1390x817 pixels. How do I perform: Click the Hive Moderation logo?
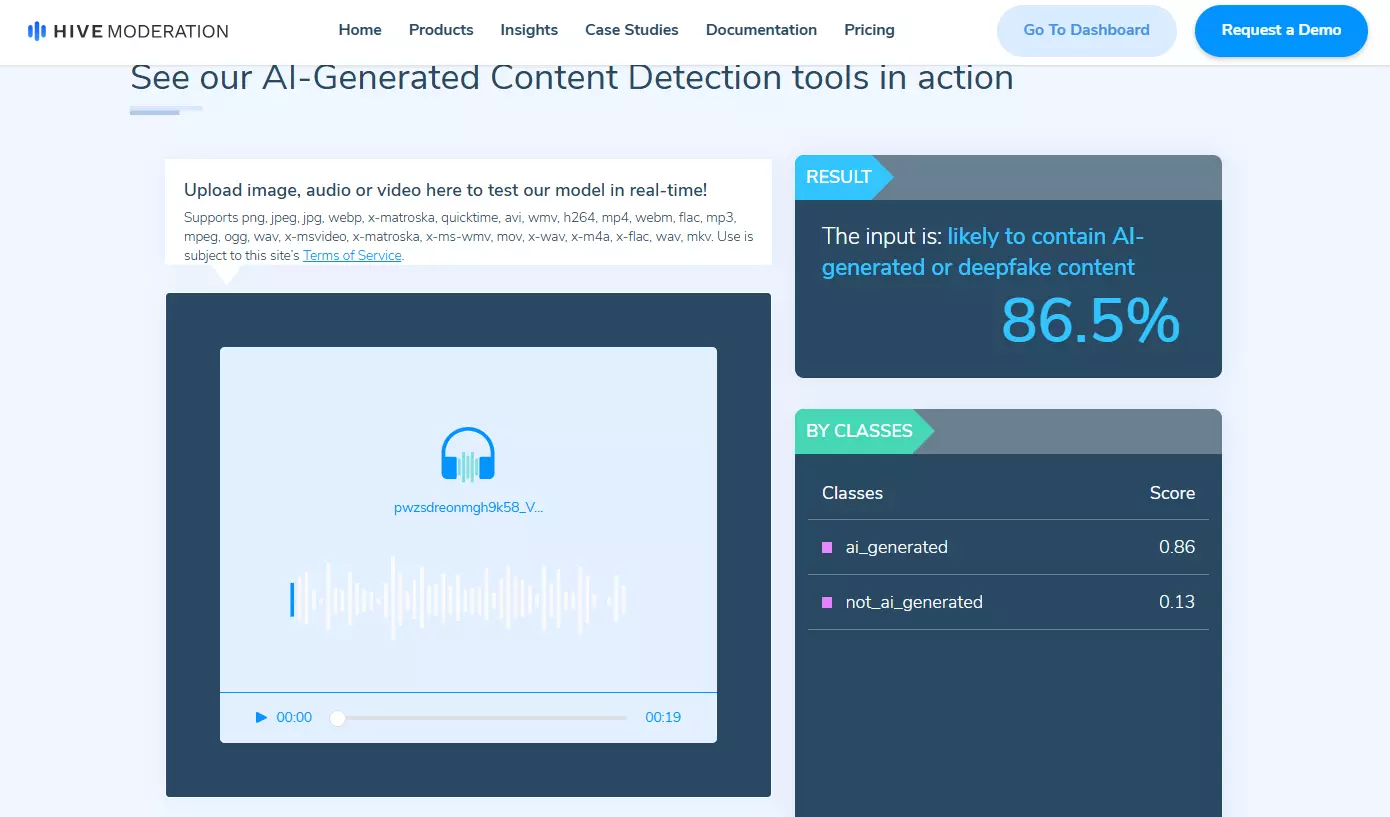[128, 31]
